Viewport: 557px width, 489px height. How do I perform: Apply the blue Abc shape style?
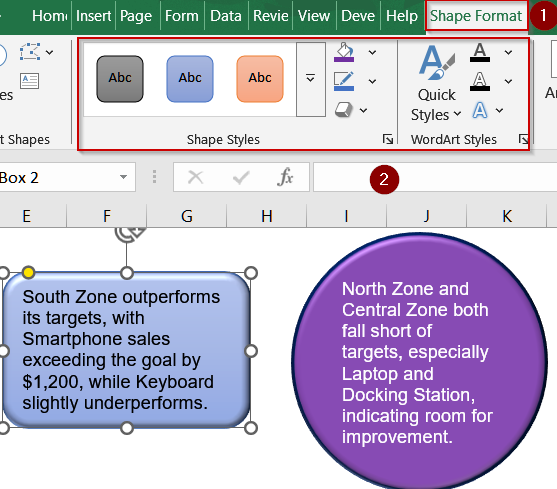point(190,79)
